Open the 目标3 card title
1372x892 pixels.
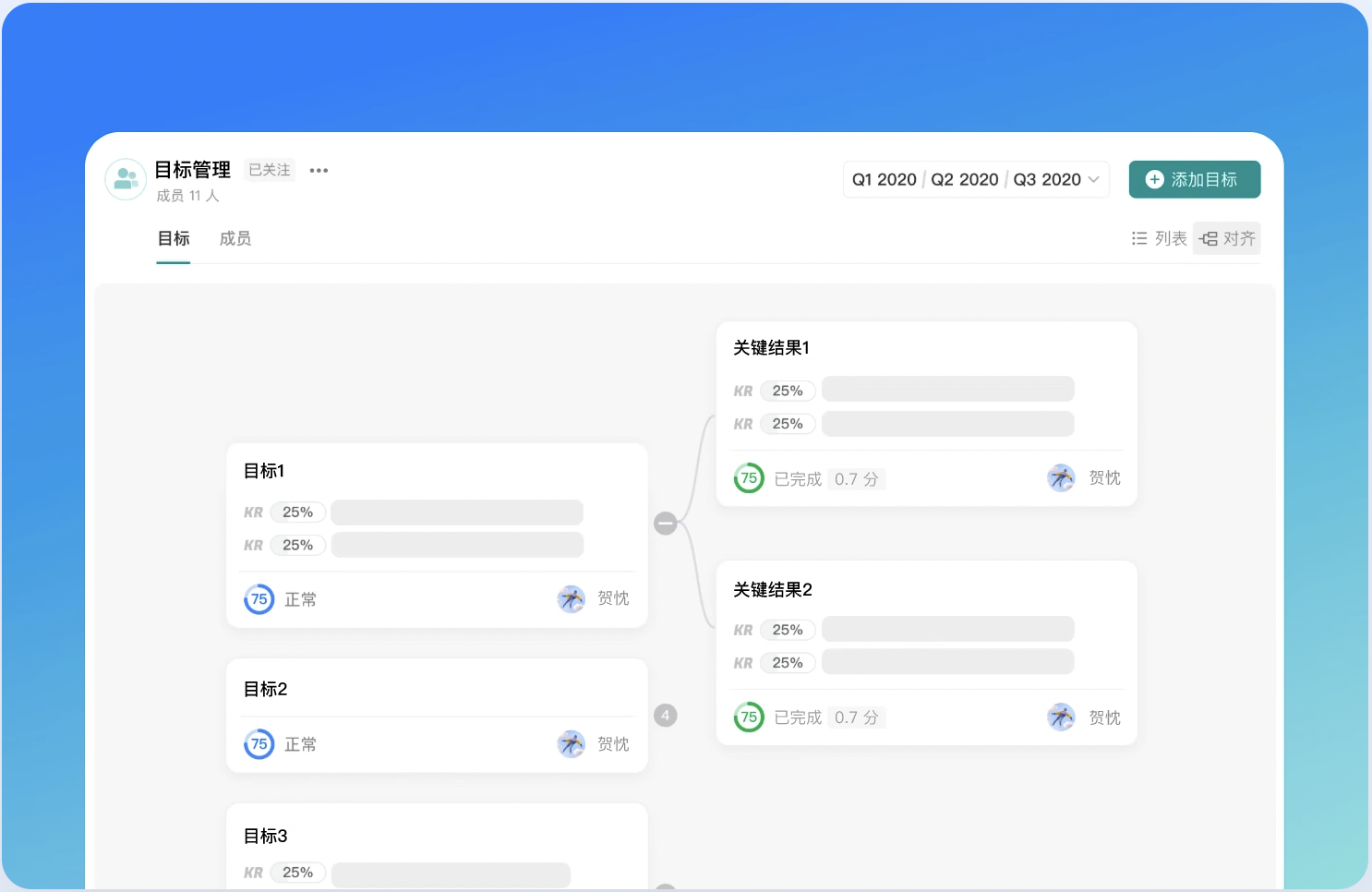[266, 836]
